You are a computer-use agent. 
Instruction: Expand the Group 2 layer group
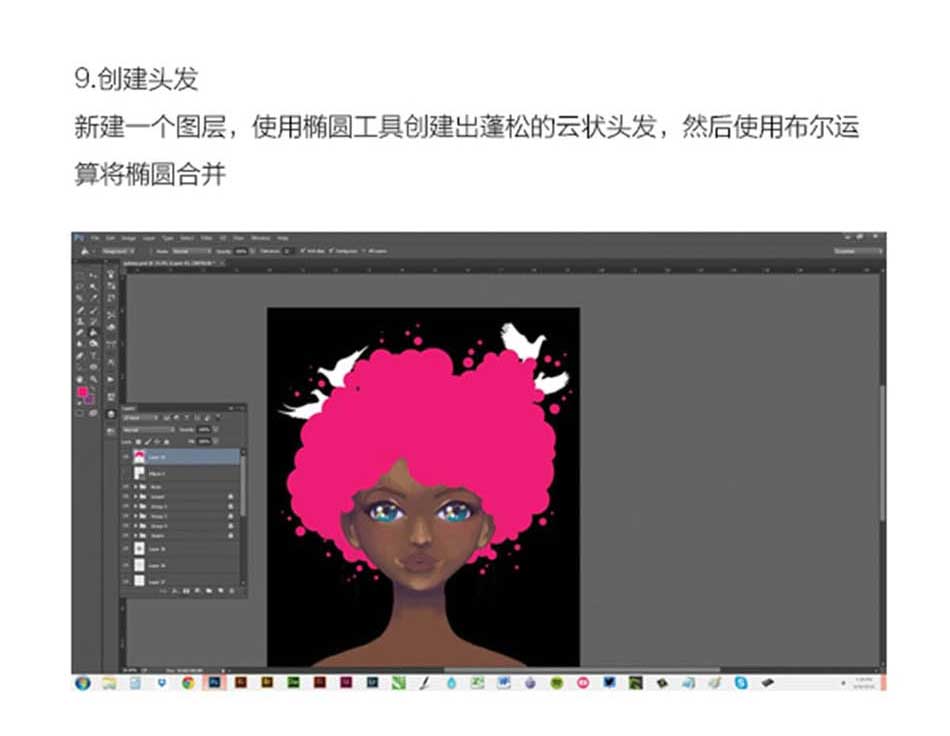[136, 515]
